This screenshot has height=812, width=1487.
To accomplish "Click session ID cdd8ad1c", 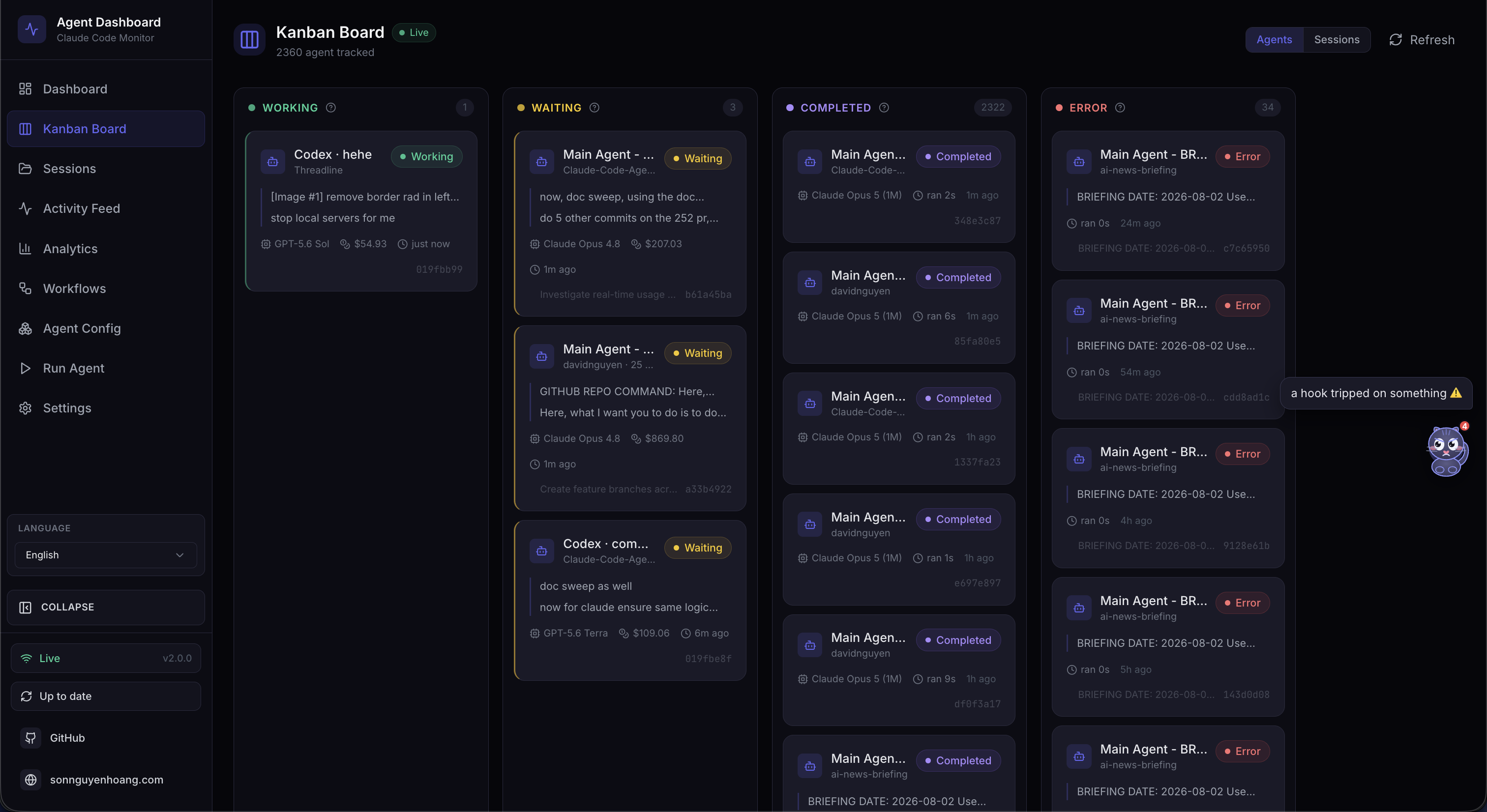I will tap(1246, 398).
